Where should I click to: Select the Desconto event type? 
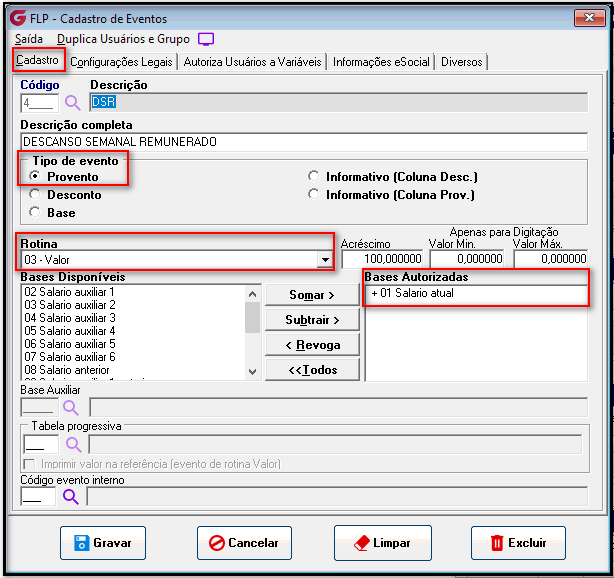pos(35,194)
